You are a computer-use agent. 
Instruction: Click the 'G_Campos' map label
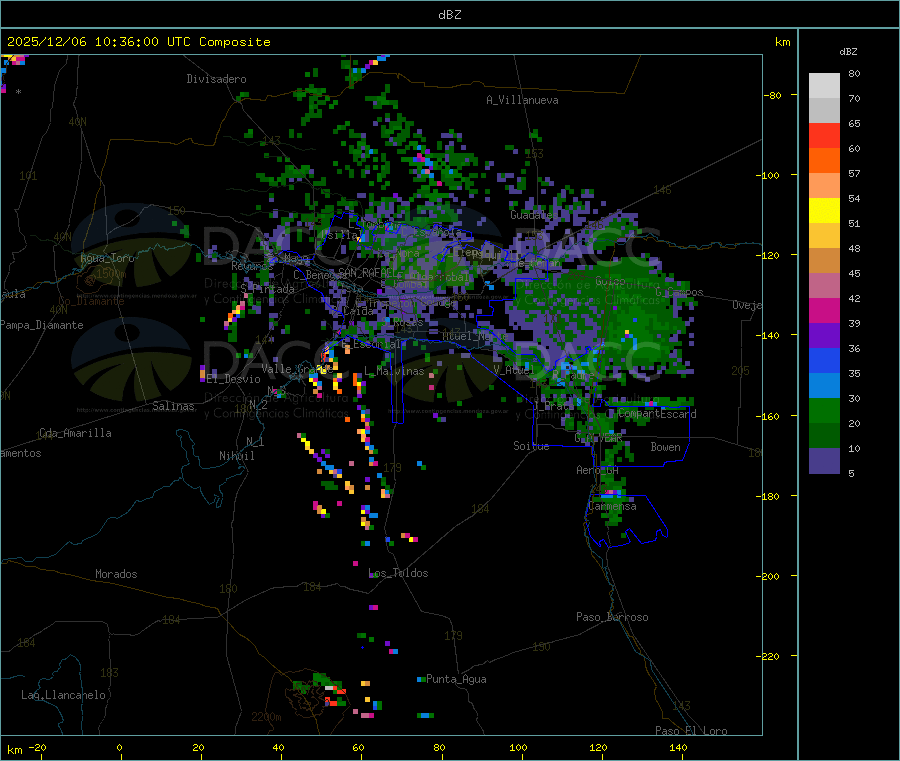pyautogui.click(x=680, y=292)
